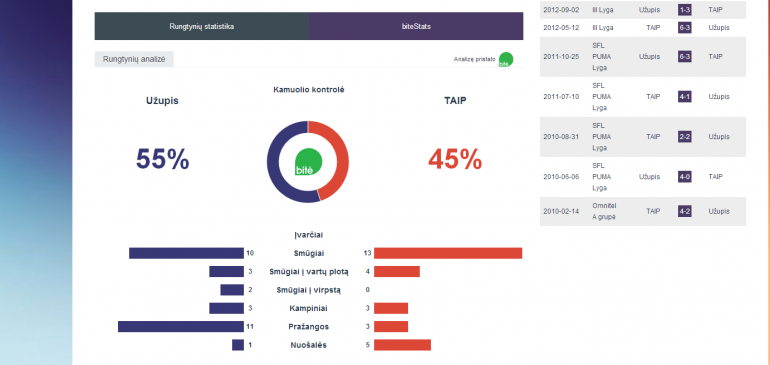Click the Užupis team name heading

tap(162, 101)
